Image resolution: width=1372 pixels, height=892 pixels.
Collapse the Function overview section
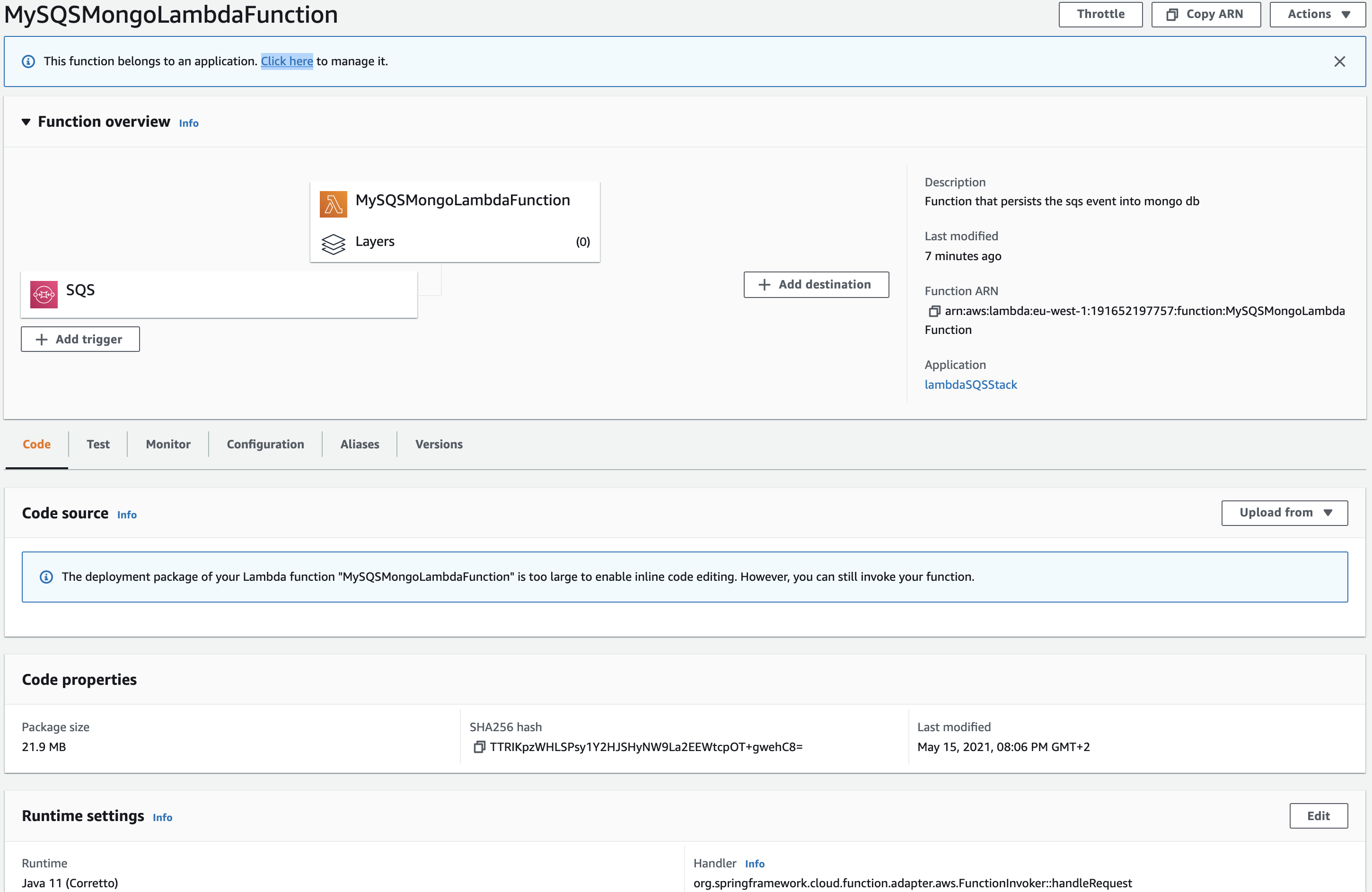point(26,122)
